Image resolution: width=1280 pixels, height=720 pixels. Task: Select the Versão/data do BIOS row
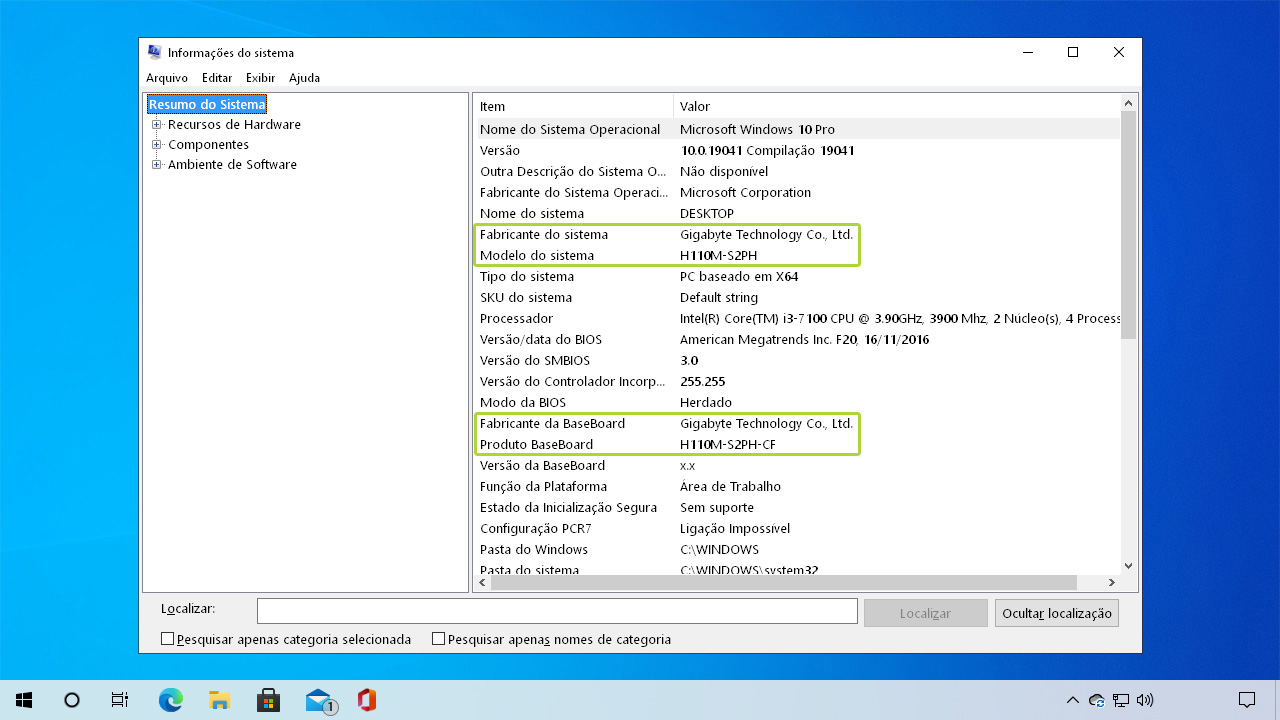coord(797,339)
